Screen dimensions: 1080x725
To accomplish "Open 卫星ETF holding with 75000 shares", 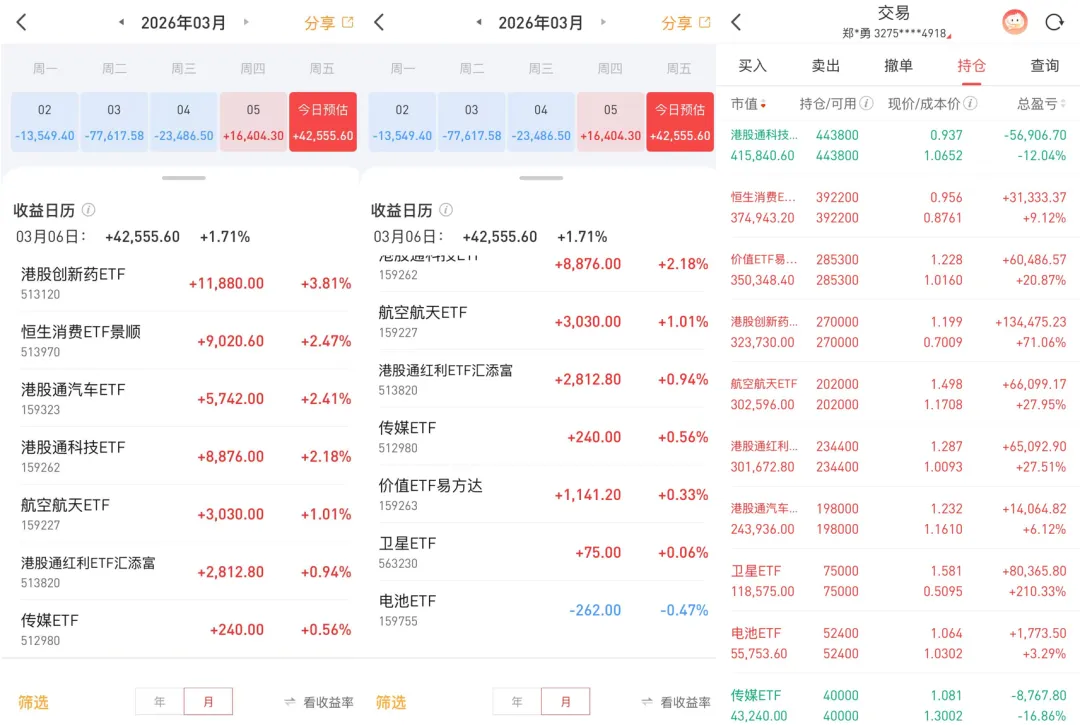I will (x=898, y=581).
